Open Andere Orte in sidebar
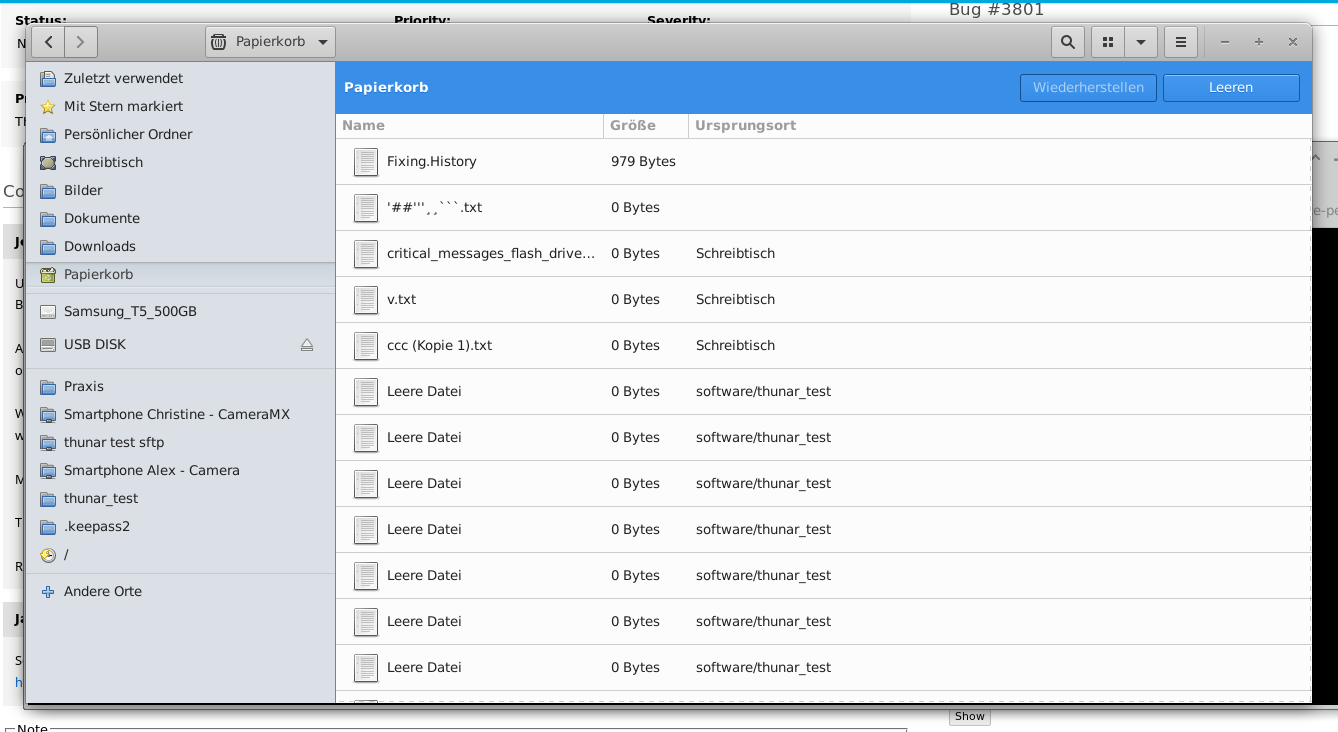 [x=102, y=591]
